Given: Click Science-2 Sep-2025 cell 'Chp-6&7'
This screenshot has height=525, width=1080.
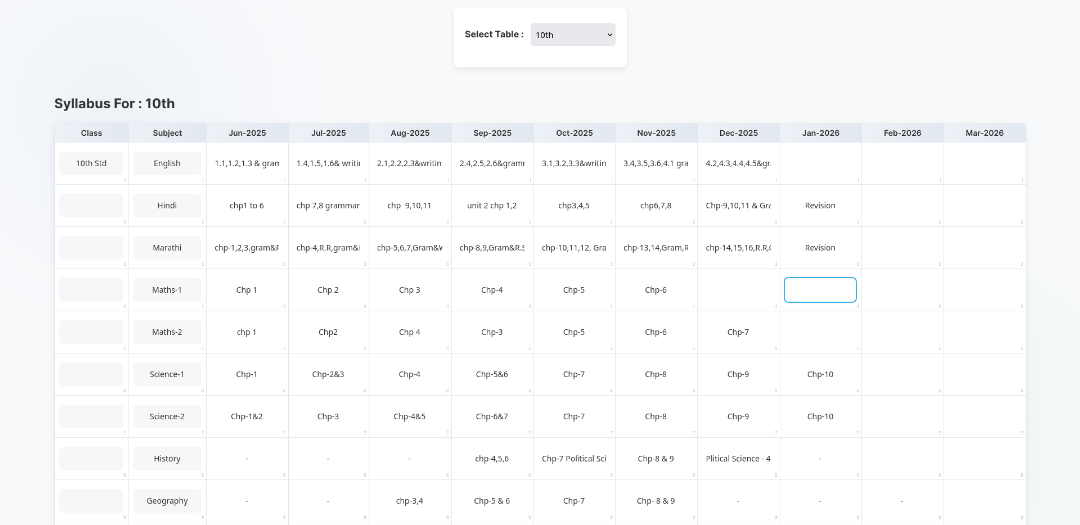Looking at the screenshot, I should (x=492, y=416).
